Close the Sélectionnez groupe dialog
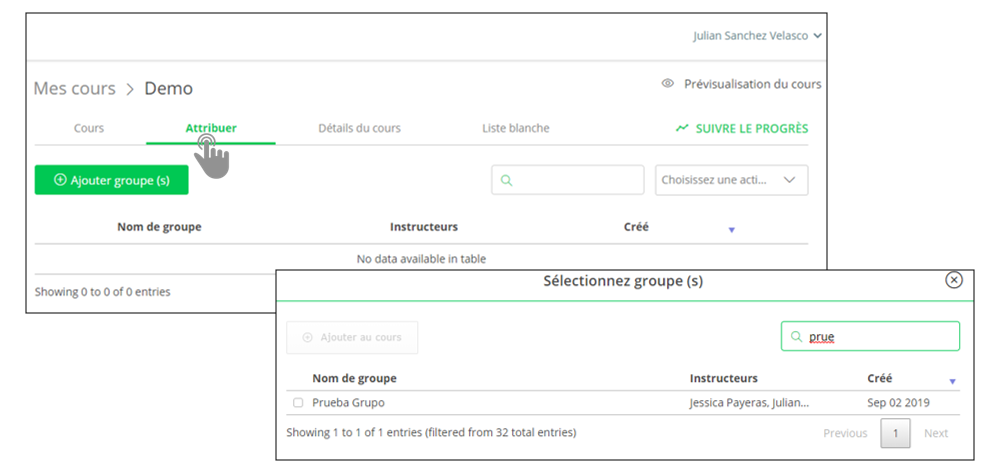Screen dimensions: 992x467 (x=953, y=280)
